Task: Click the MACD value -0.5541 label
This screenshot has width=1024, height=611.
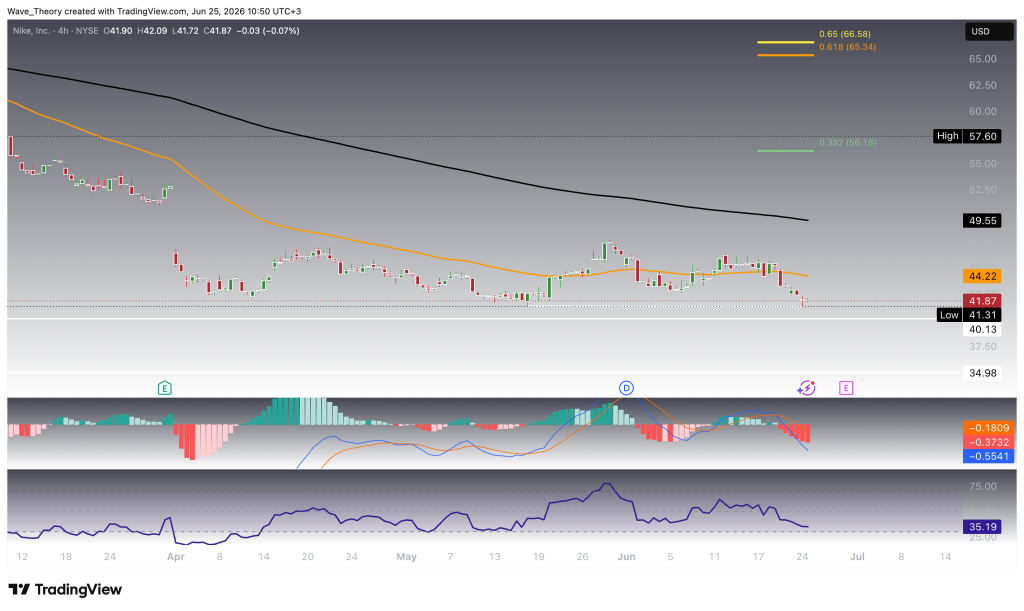Action: click(x=989, y=456)
